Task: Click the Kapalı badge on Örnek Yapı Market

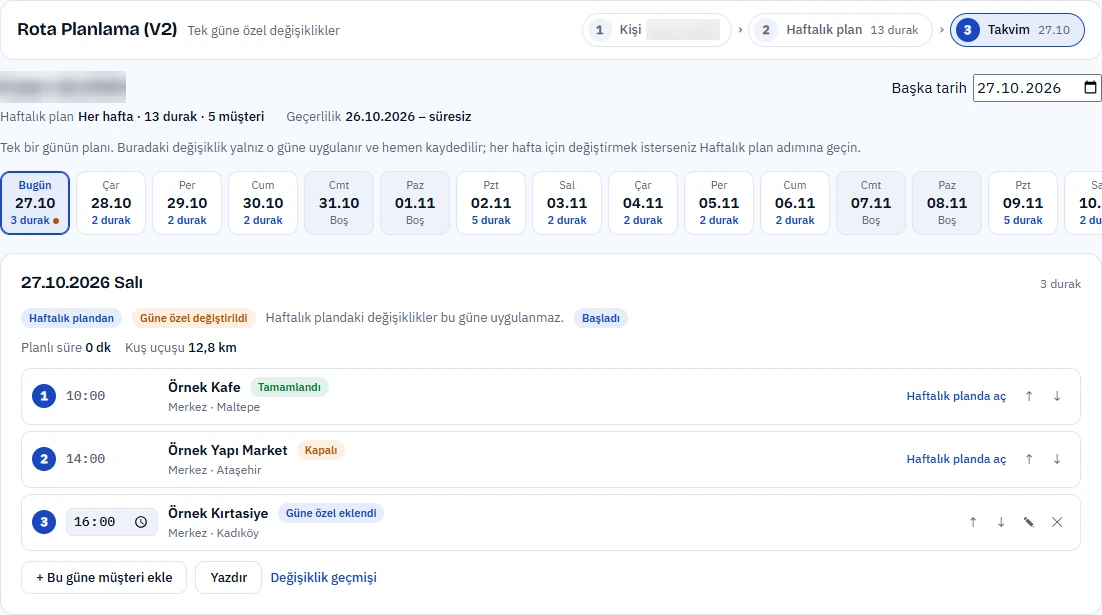Action: click(320, 451)
